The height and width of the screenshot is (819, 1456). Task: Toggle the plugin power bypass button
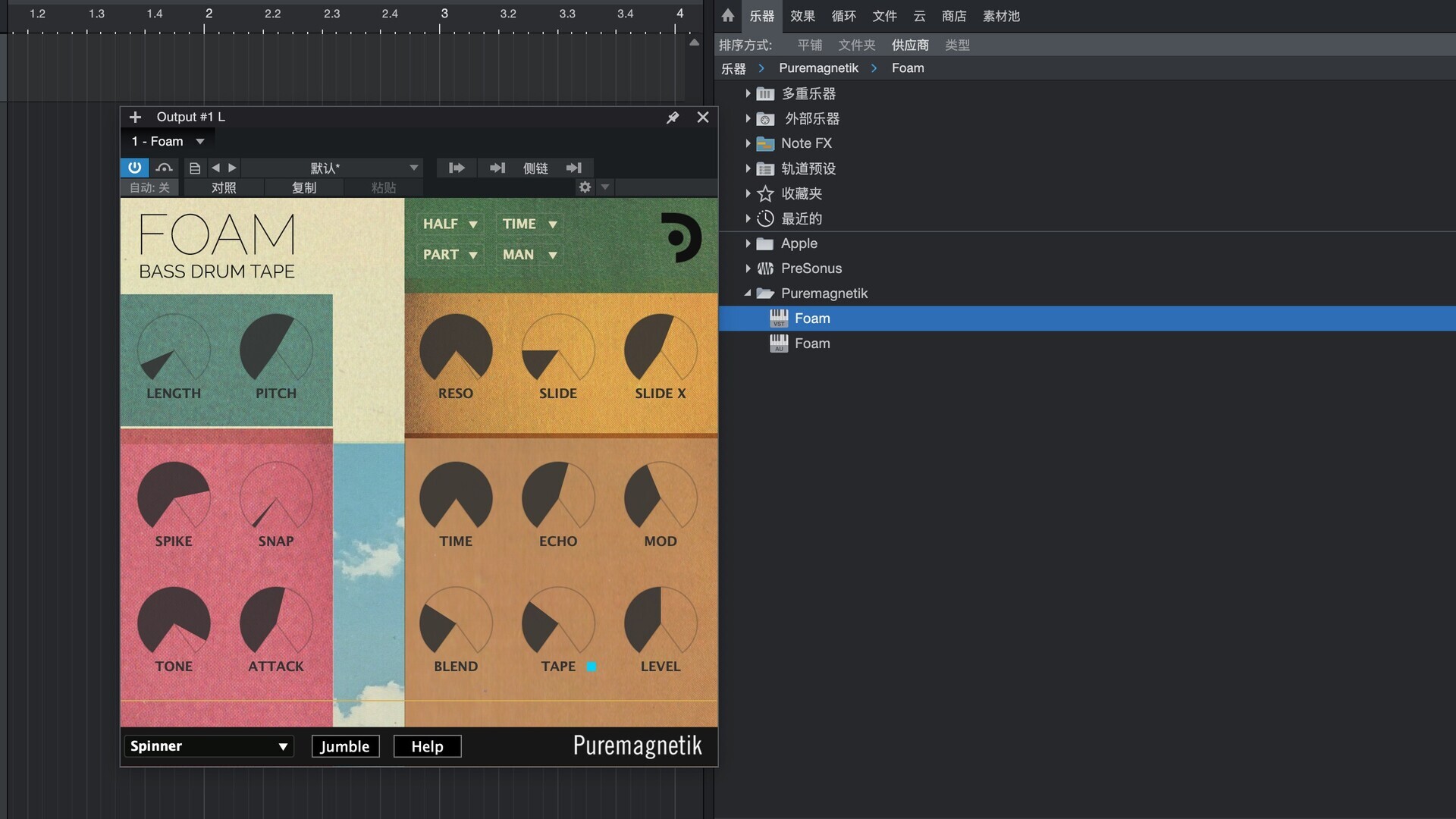pyautogui.click(x=134, y=168)
